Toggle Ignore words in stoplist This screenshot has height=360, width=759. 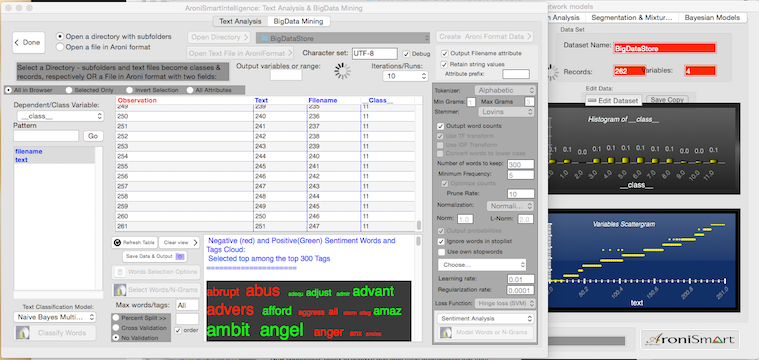click(441, 241)
